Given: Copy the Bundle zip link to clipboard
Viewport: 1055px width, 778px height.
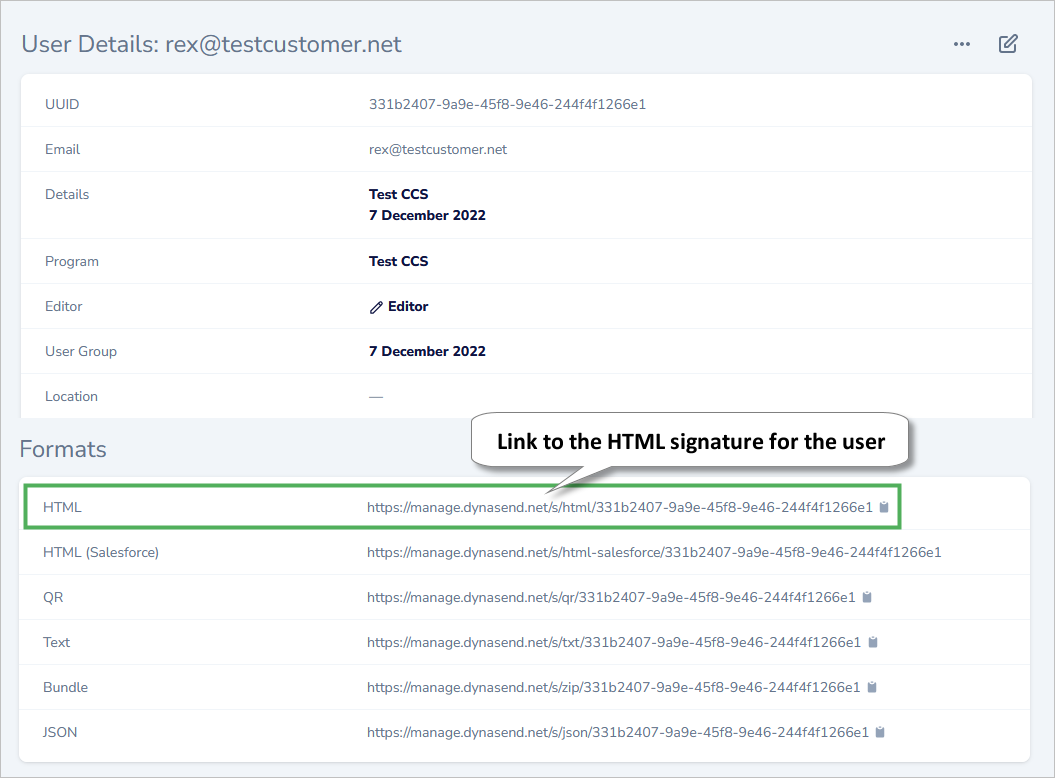Looking at the screenshot, I should tap(872, 687).
